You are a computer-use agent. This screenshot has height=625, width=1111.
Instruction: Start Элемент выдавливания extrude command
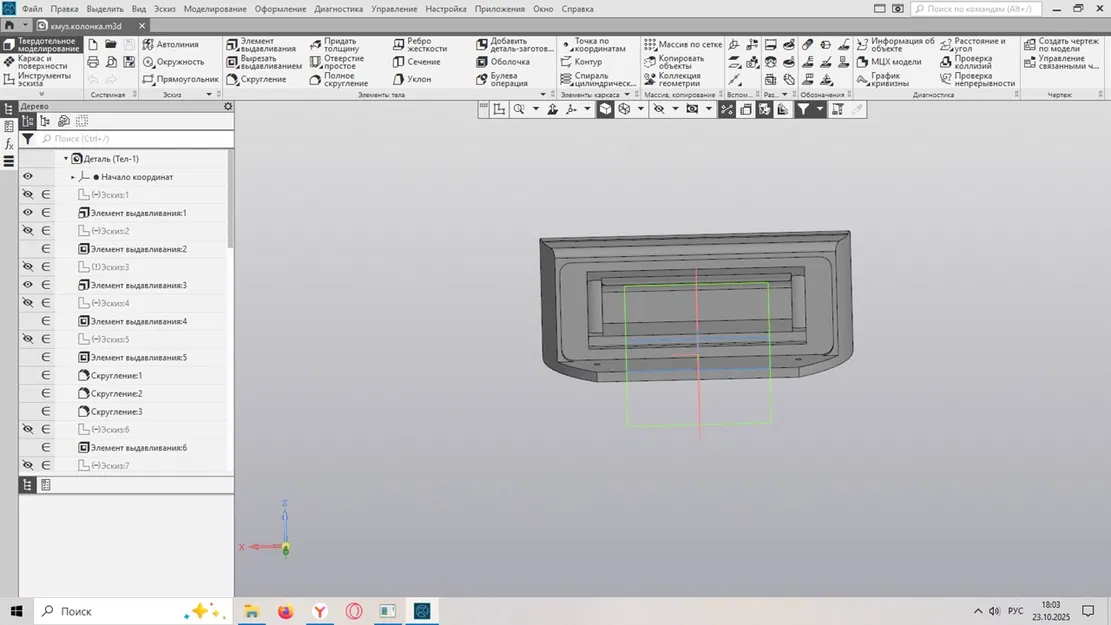[x=261, y=45]
